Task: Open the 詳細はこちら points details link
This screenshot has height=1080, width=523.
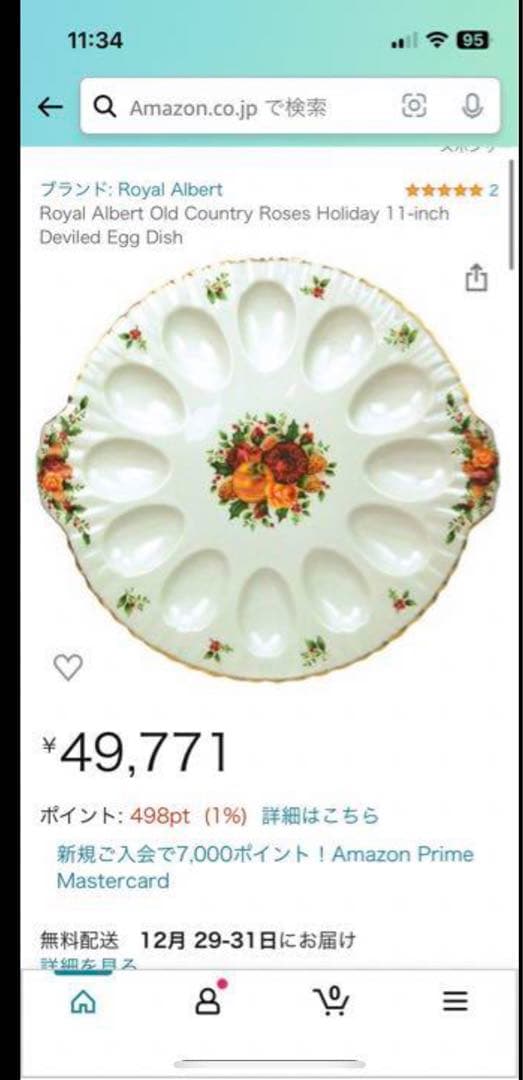Action: click(x=320, y=816)
